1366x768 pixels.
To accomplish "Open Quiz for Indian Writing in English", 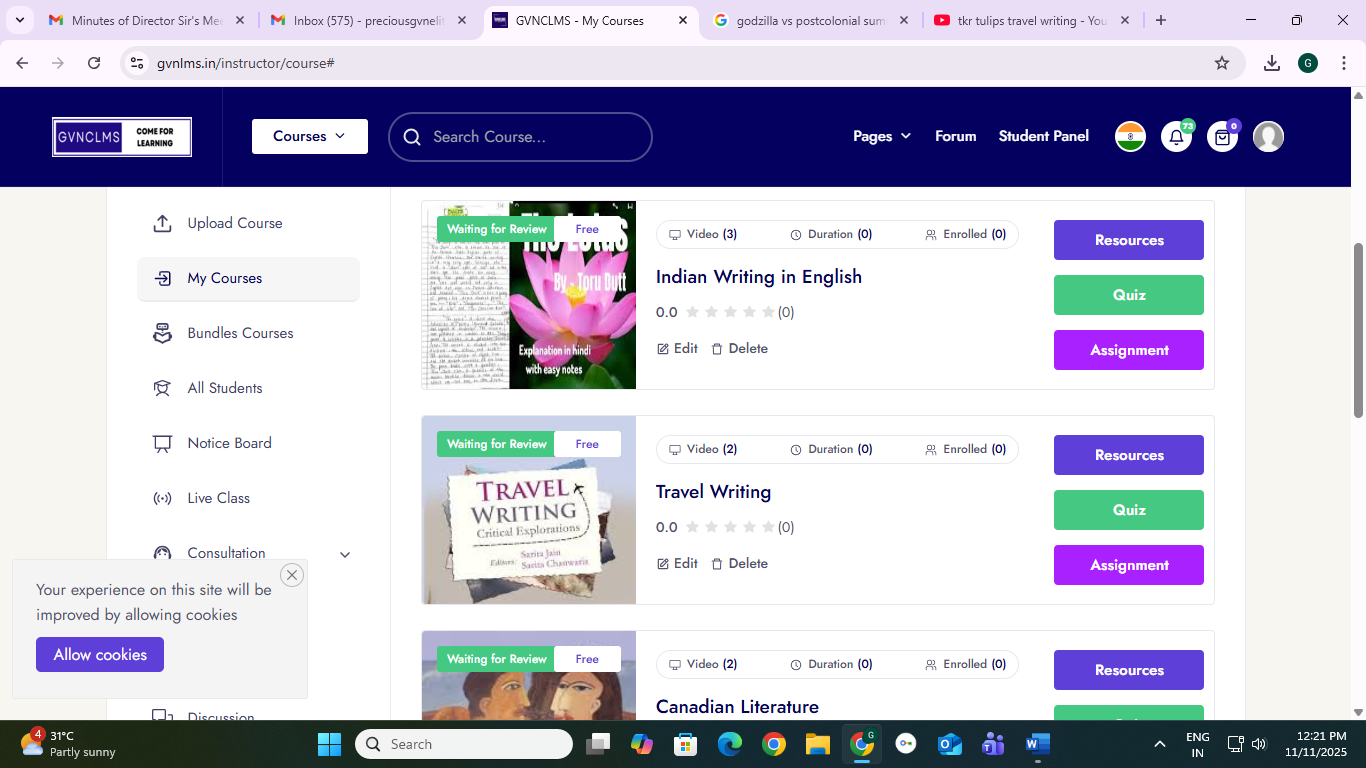I will [x=1128, y=295].
